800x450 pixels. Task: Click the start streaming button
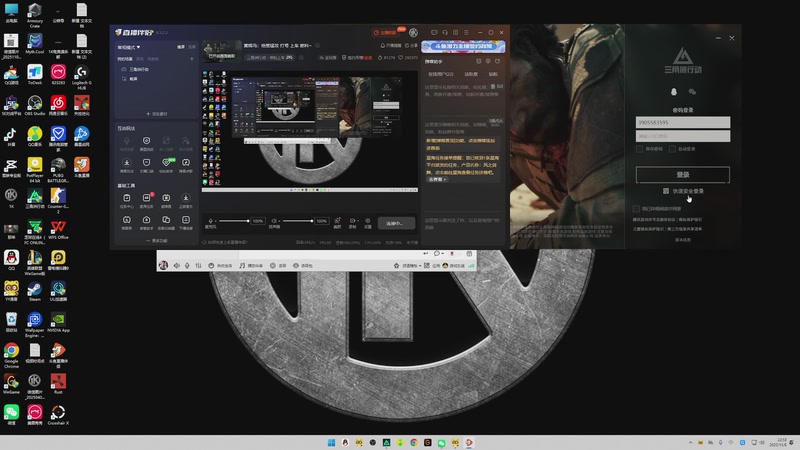click(x=396, y=223)
